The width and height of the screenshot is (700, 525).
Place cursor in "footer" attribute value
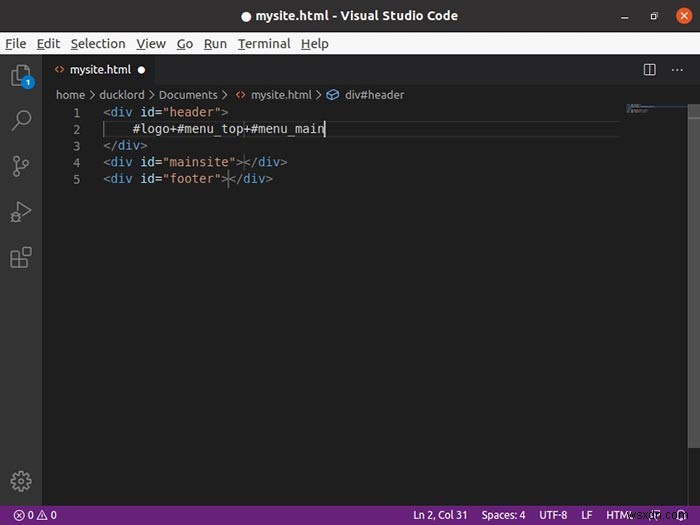point(192,179)
